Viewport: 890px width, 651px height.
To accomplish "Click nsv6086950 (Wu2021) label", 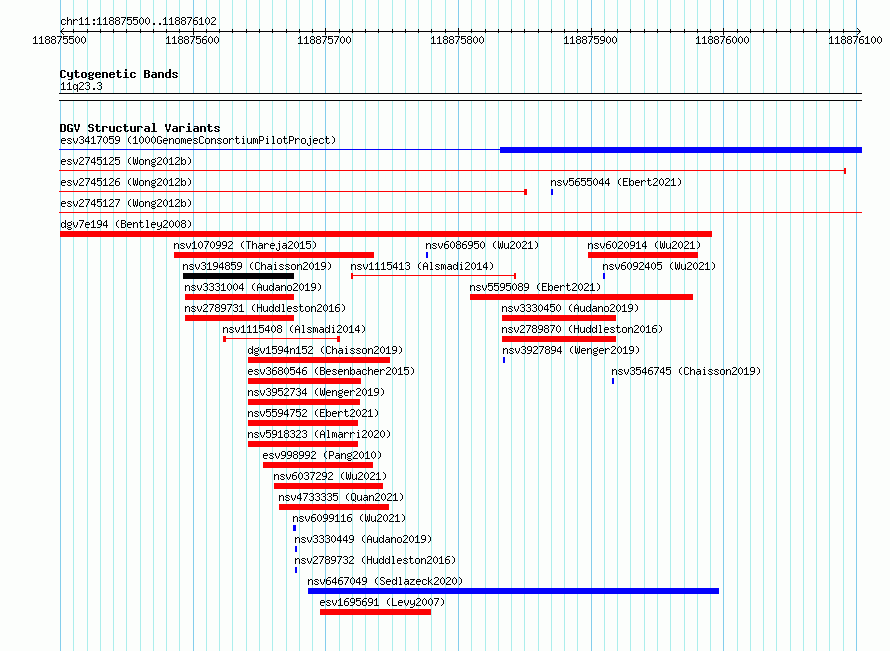I will (482, 245).
